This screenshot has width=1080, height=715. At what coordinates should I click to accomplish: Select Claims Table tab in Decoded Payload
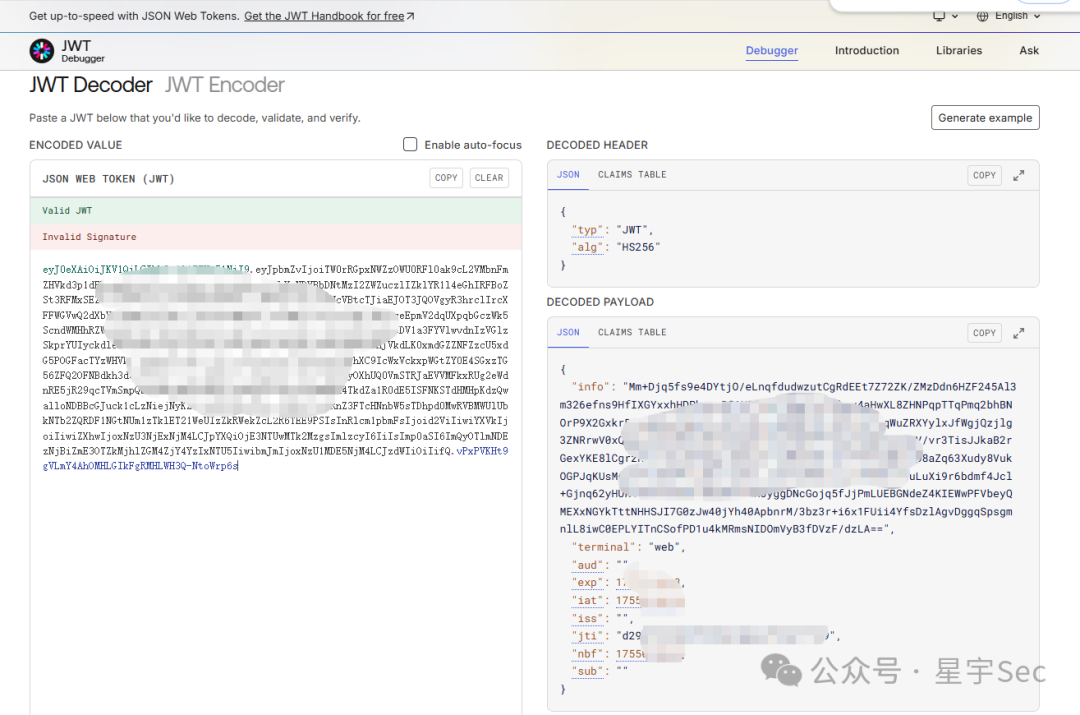(x=632, y=333)
